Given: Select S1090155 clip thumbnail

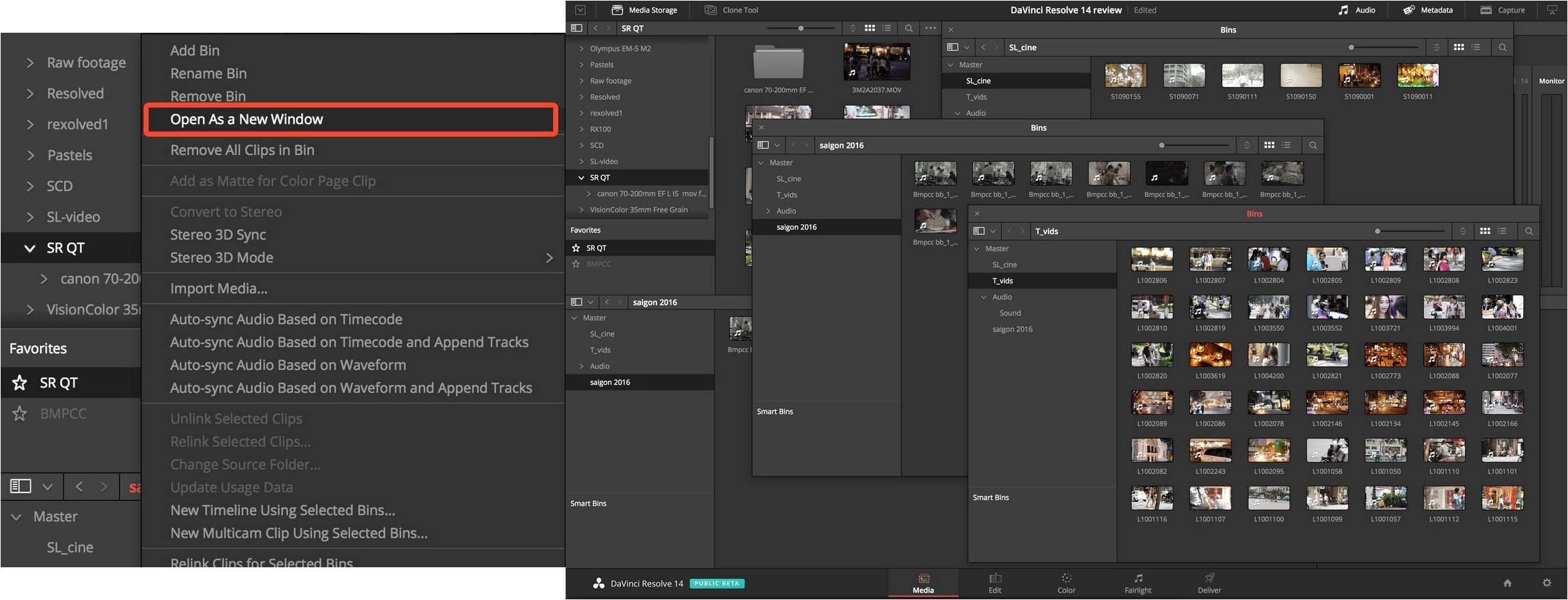Looking at the screenshot, I should coord(1126,76).
